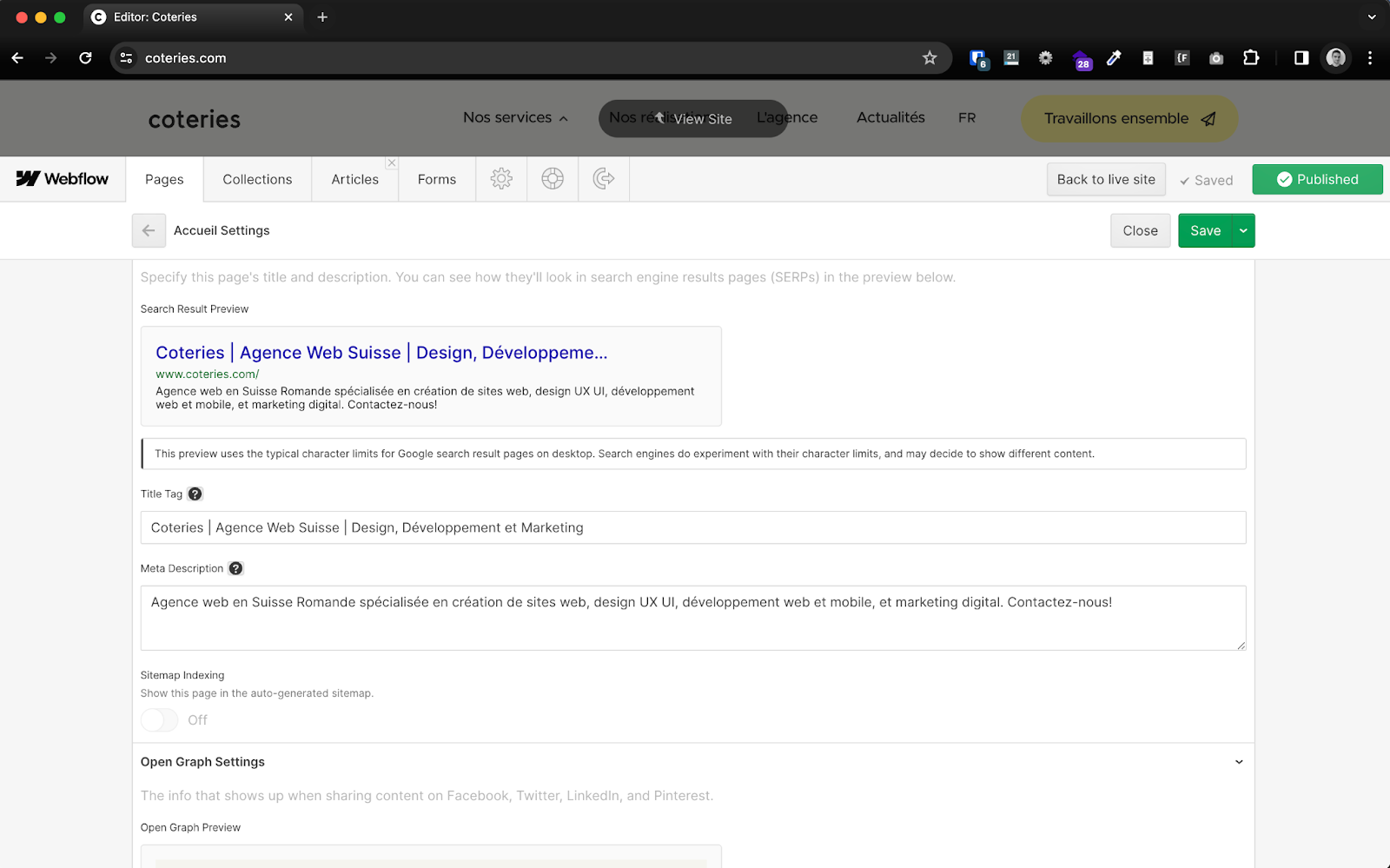Click the eyedropper extension icon

(x=1114, y=58)
